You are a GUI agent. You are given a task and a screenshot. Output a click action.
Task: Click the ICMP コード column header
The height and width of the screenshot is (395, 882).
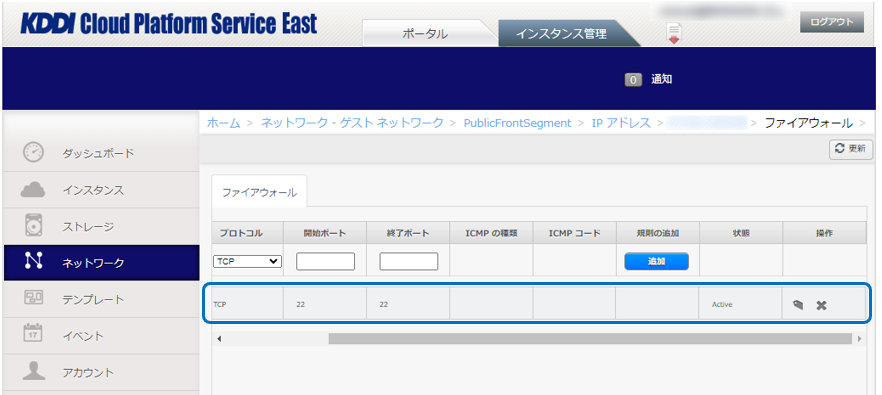pos(575,233)
